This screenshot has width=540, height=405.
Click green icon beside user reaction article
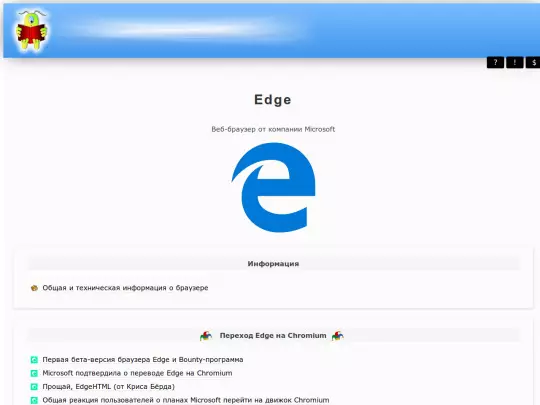click(34, 400)
